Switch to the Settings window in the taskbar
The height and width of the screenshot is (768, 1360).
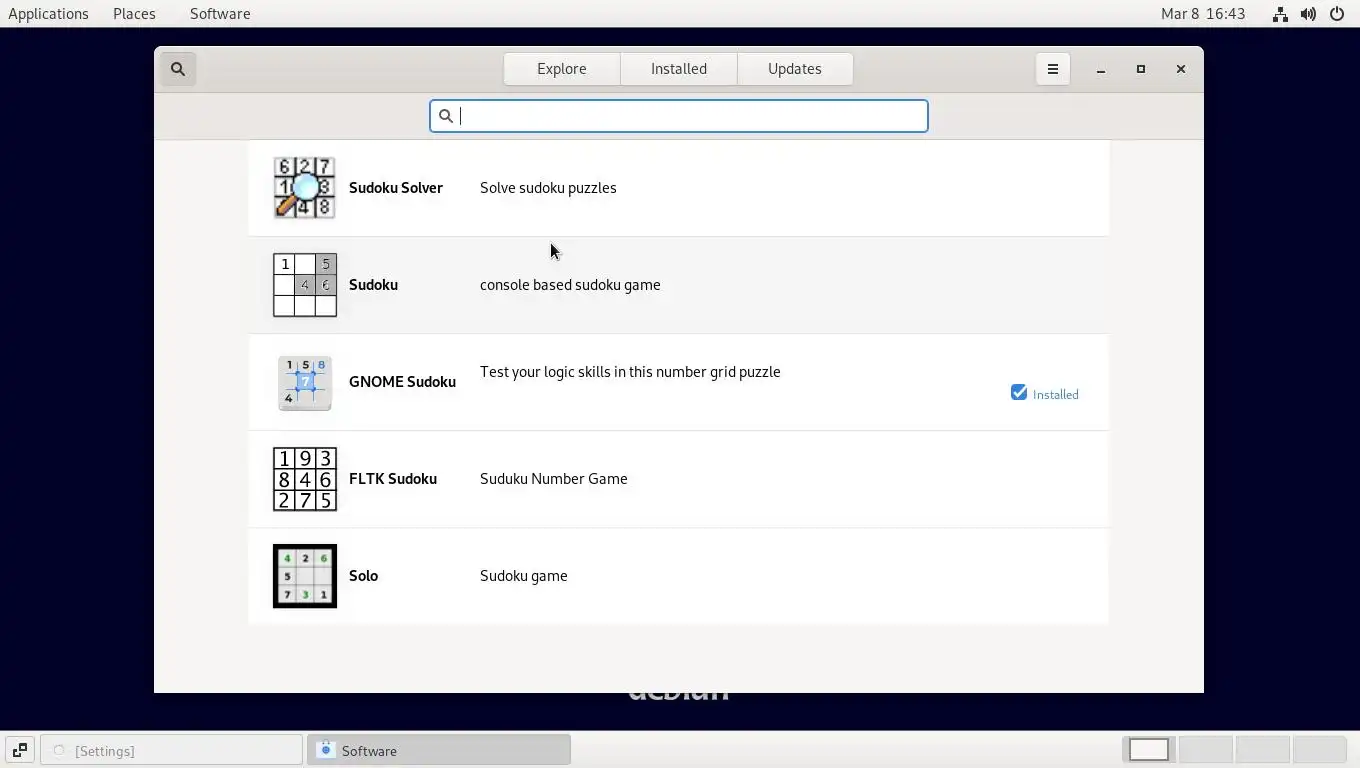[x=171, y=750]
